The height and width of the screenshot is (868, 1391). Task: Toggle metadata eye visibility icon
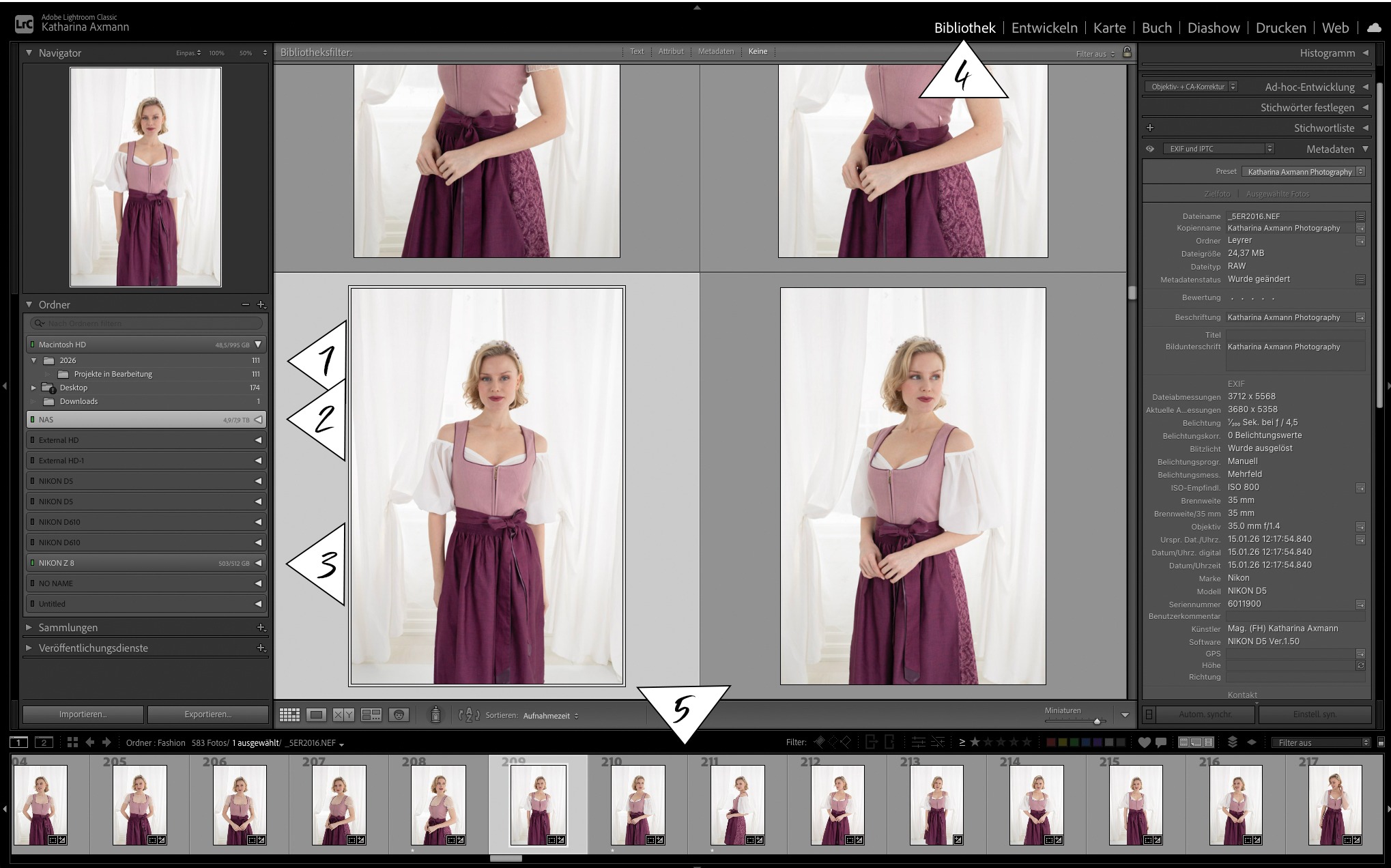pyautogui.click(x=1150, y=149)
